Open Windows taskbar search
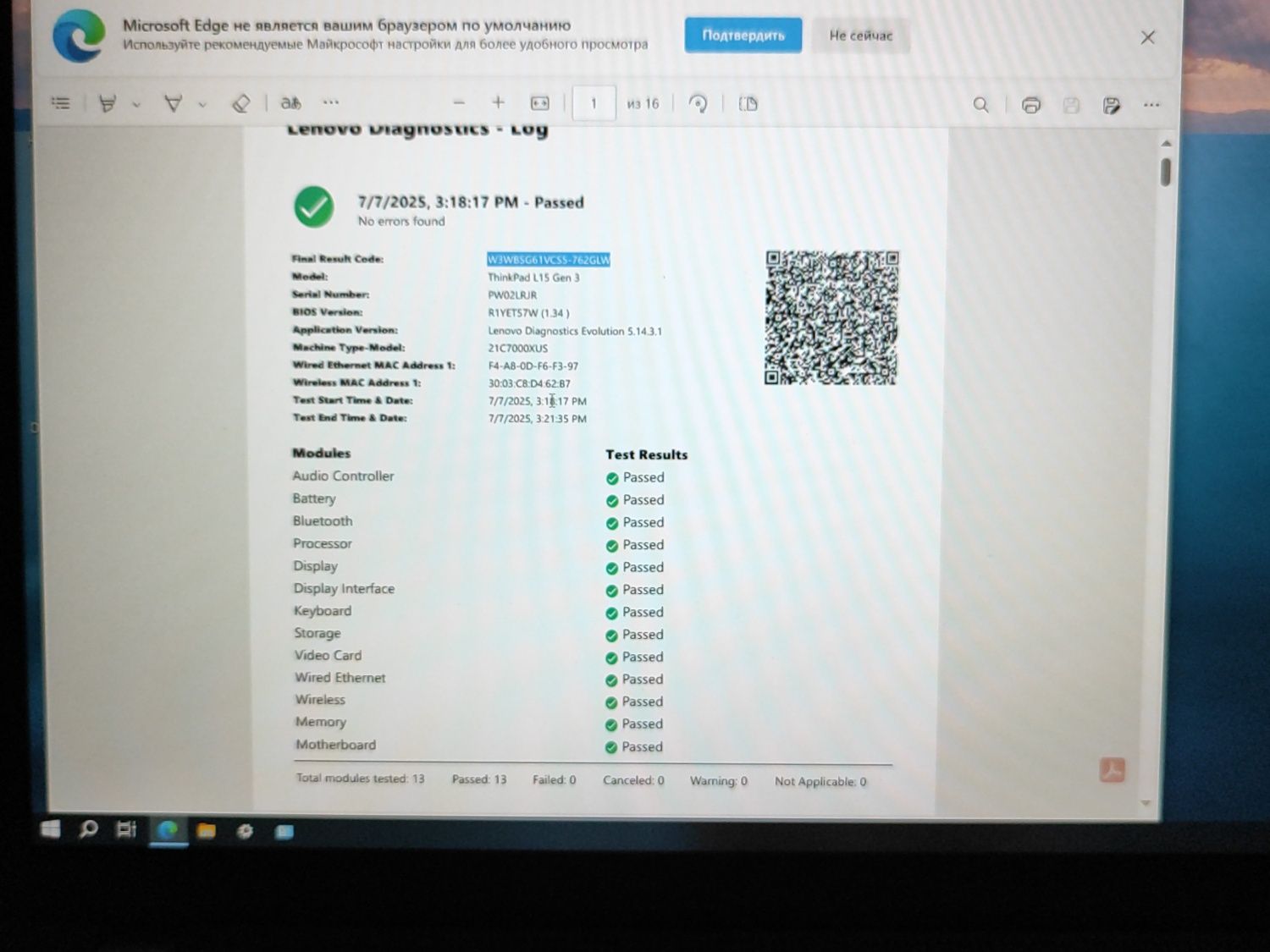Viewport: 1270px width, 952px height. (x=88, y=829)
